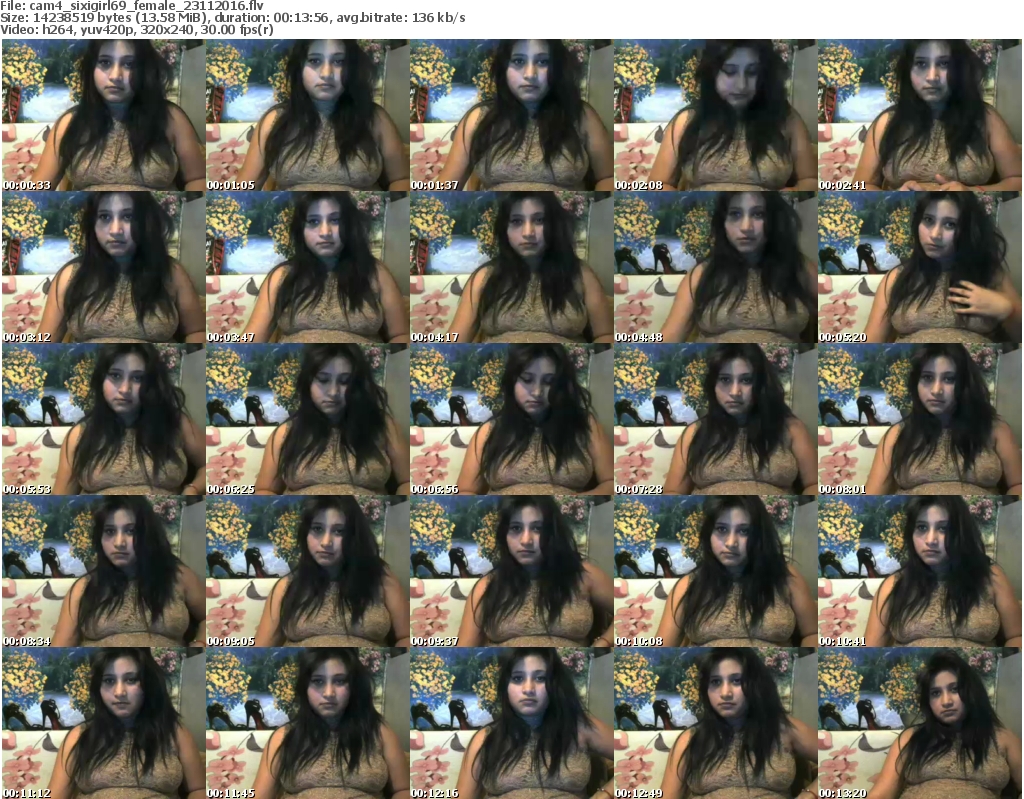Select the last frame stamped 00:13:20
The height and width of the screenshot is (799, 1024).
point(920,723)
